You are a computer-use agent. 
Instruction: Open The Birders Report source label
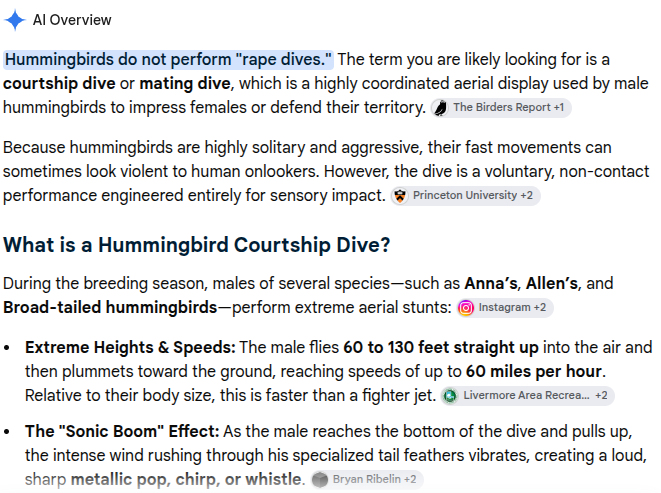[502, 108]
